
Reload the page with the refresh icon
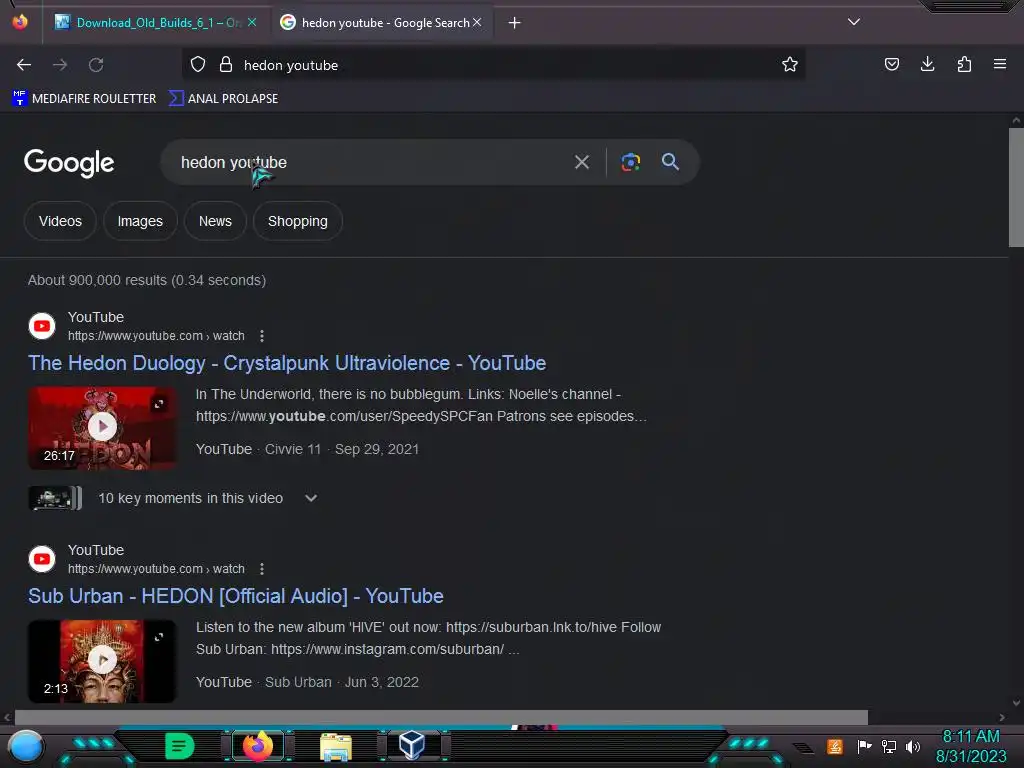pyautogui.click(x=96, y=65)
